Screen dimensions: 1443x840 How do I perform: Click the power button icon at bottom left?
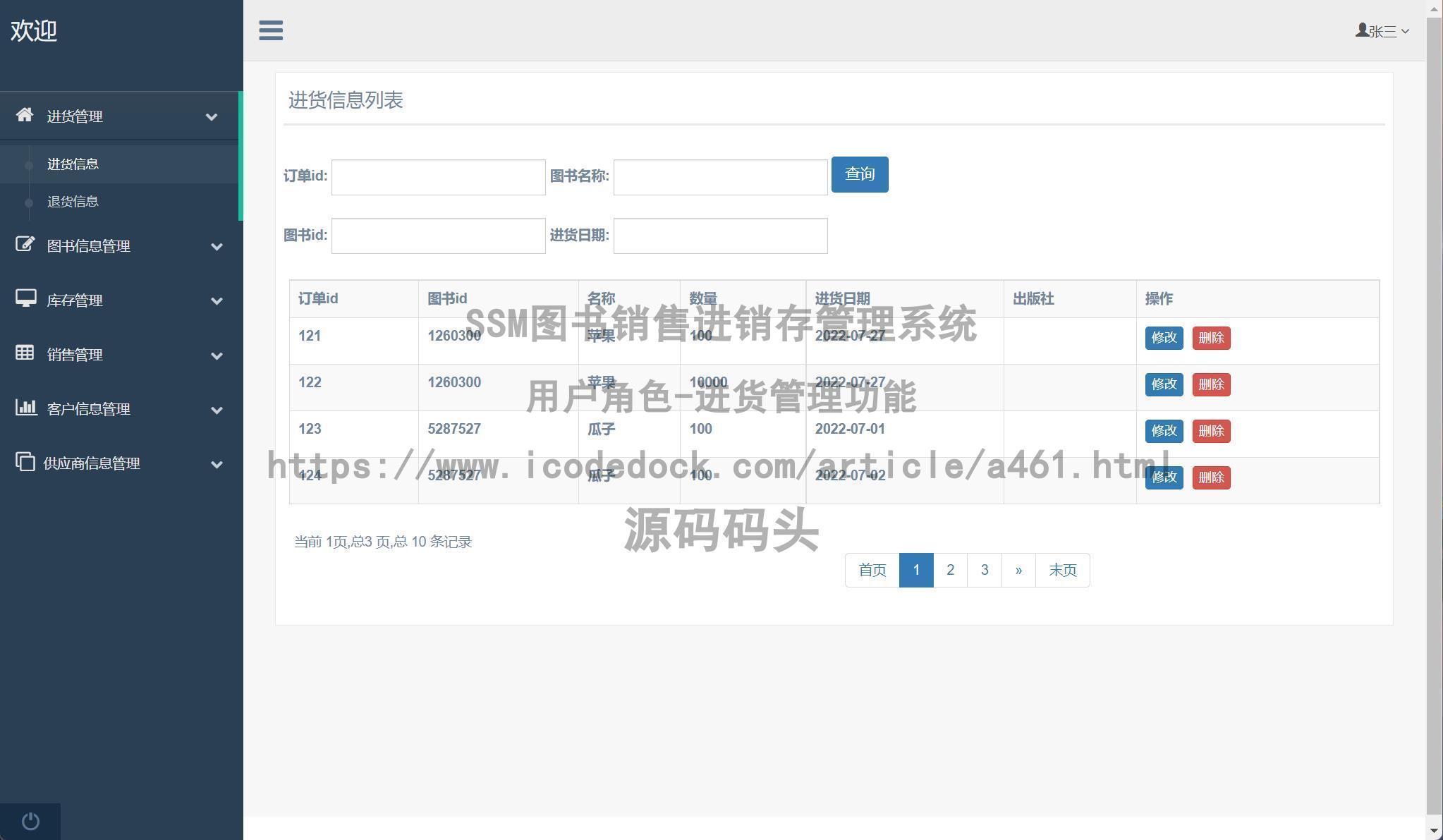(30, 820)
